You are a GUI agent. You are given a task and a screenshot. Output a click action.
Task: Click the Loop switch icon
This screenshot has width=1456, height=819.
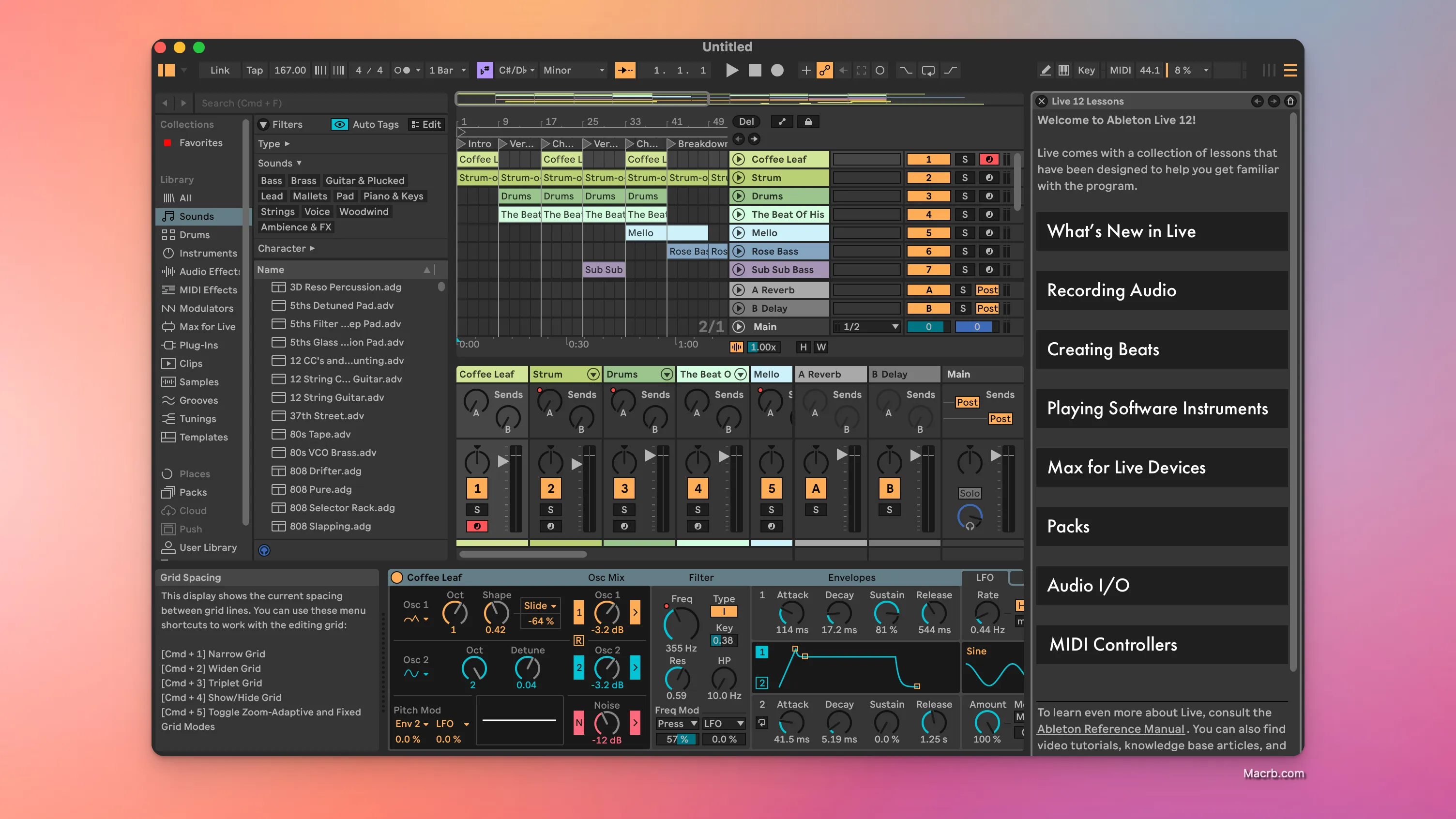928,70
